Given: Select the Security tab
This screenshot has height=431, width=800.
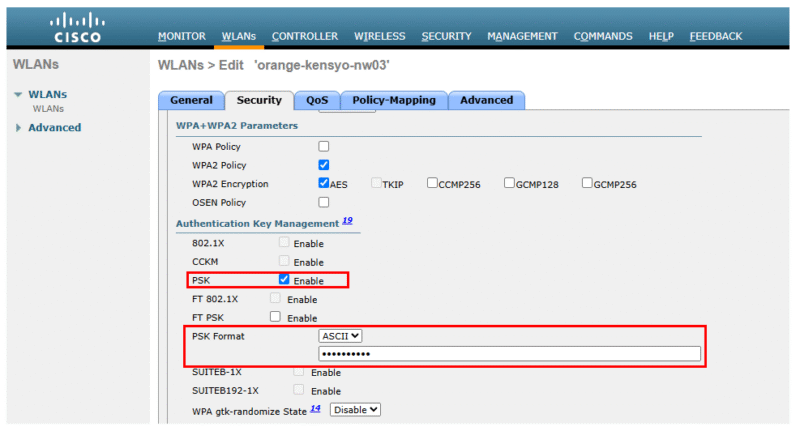Looking at the screenshot, I should pyautogui.click(x=259, y=100).
